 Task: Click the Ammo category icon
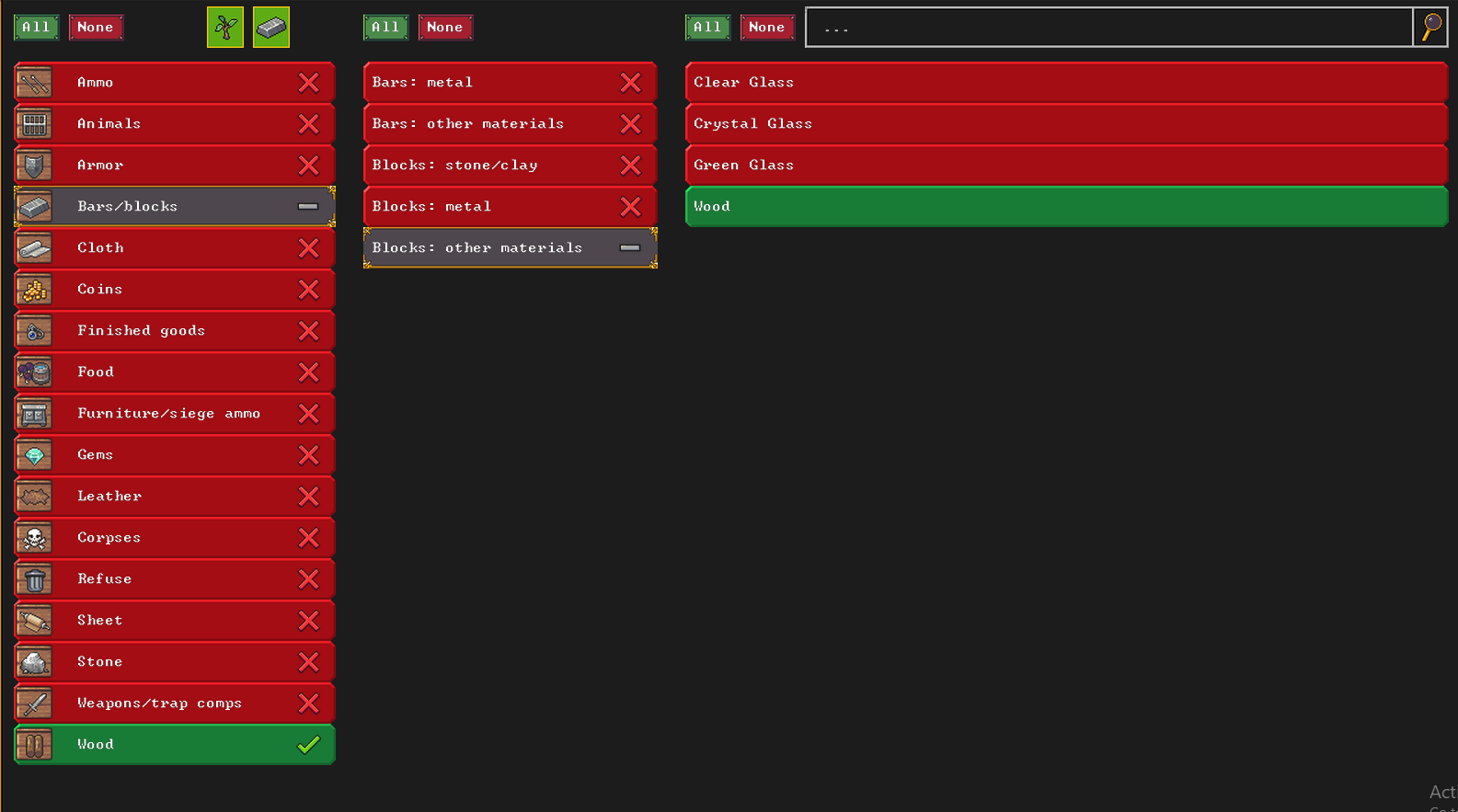click(34, 83)
